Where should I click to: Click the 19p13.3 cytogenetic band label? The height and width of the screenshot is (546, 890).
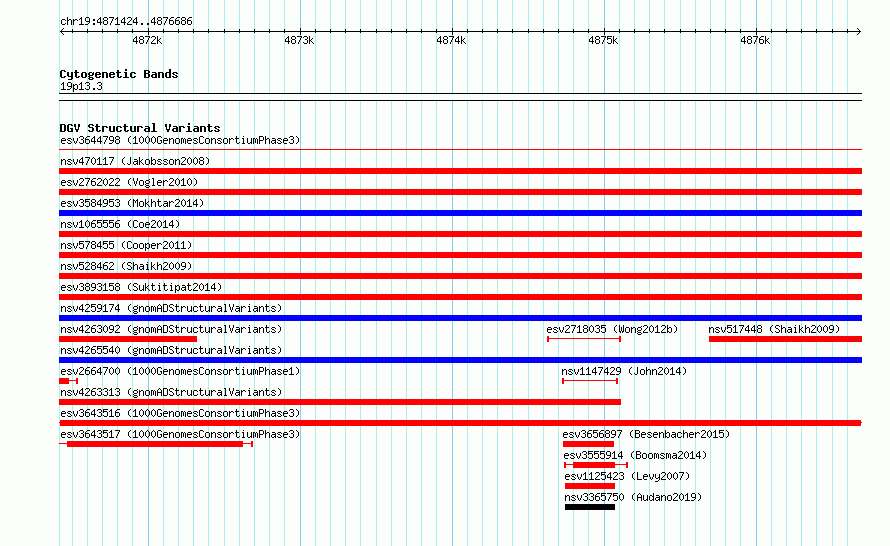81,86
